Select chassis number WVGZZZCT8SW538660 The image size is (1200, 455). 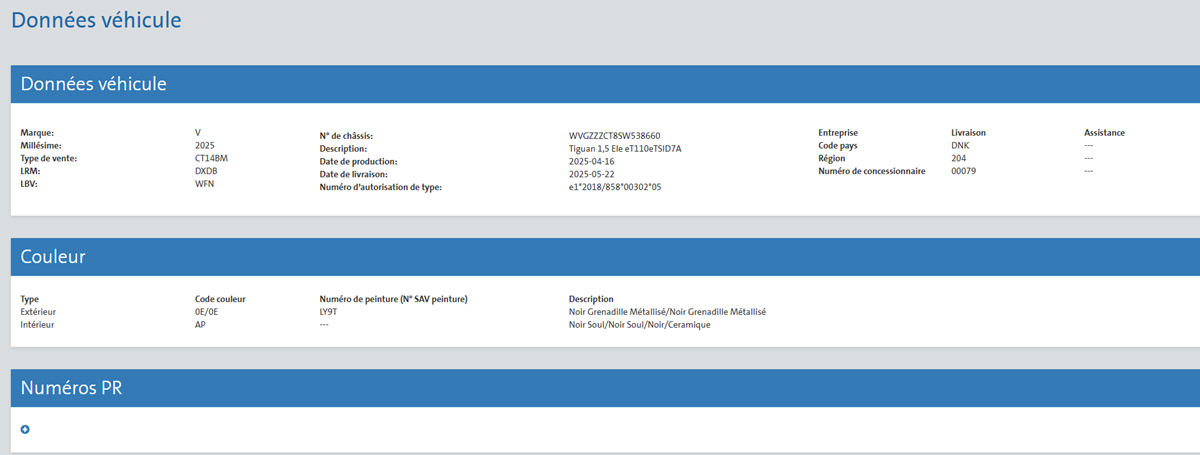pyautogui.click(x=614, y=135)
